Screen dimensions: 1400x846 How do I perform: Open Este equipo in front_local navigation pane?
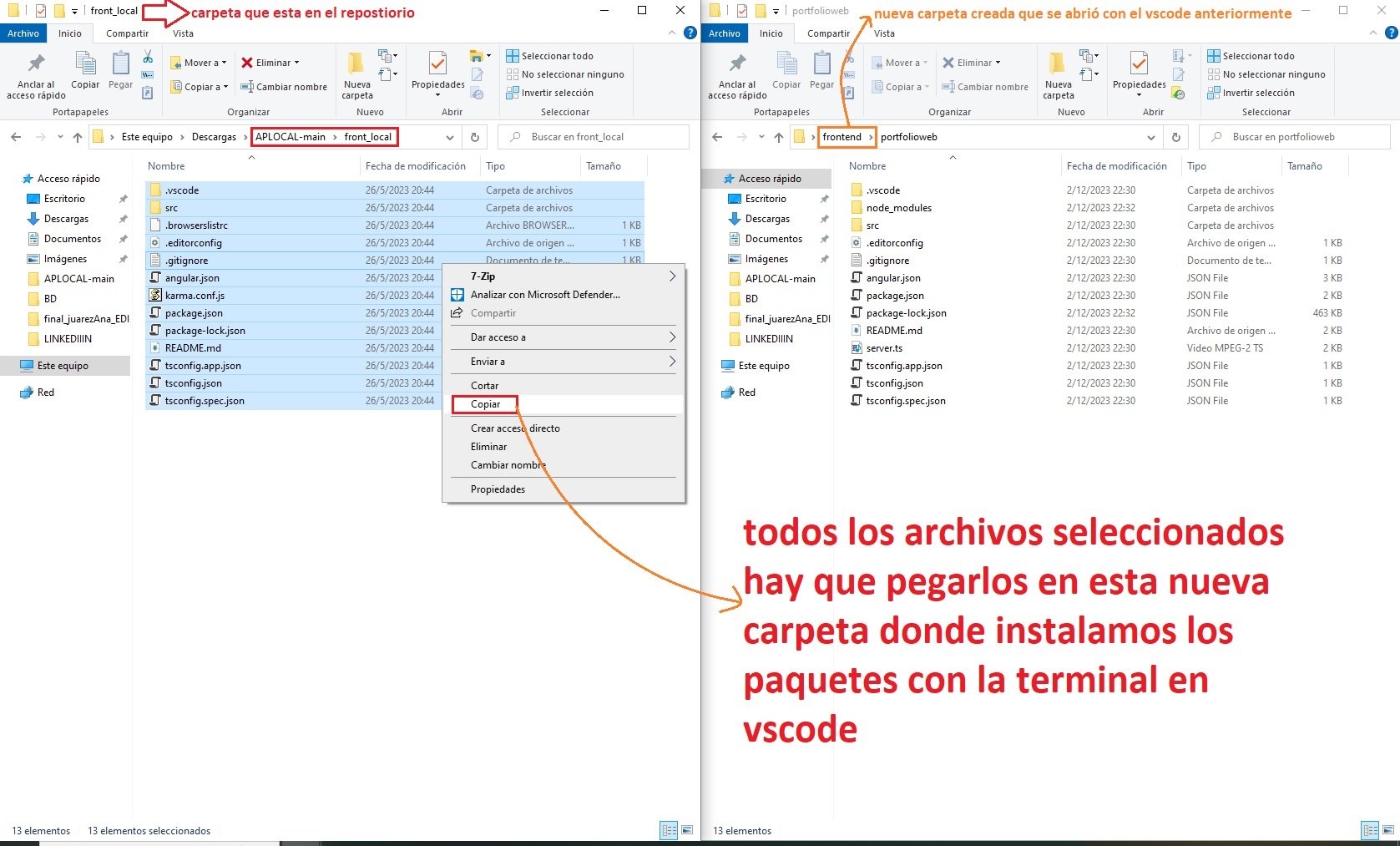(x=63, y=366)
